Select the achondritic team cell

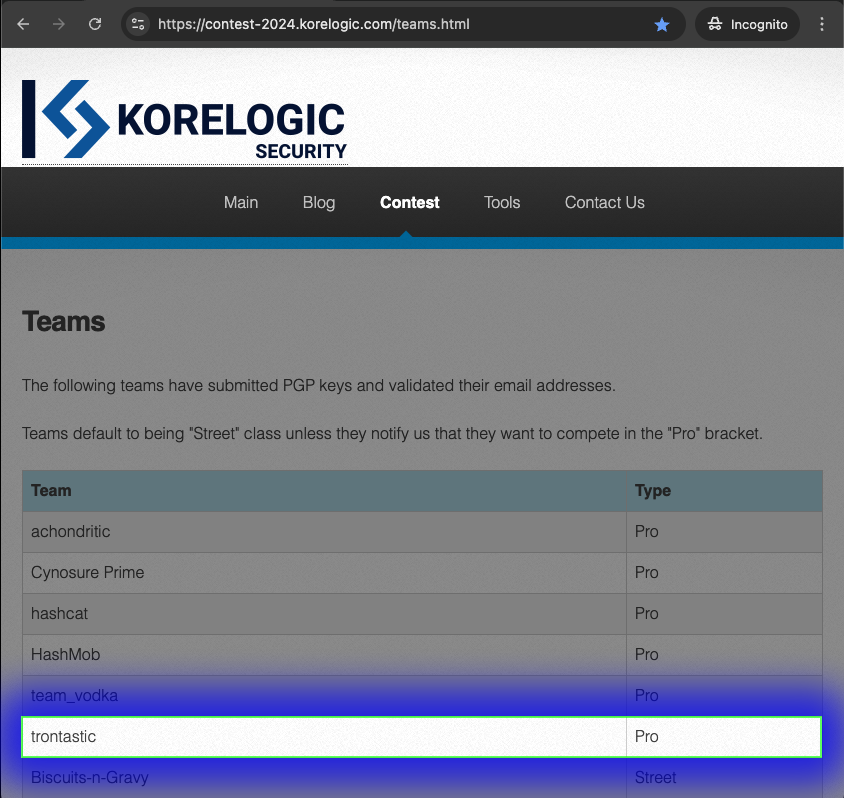(x=324, y=532)
